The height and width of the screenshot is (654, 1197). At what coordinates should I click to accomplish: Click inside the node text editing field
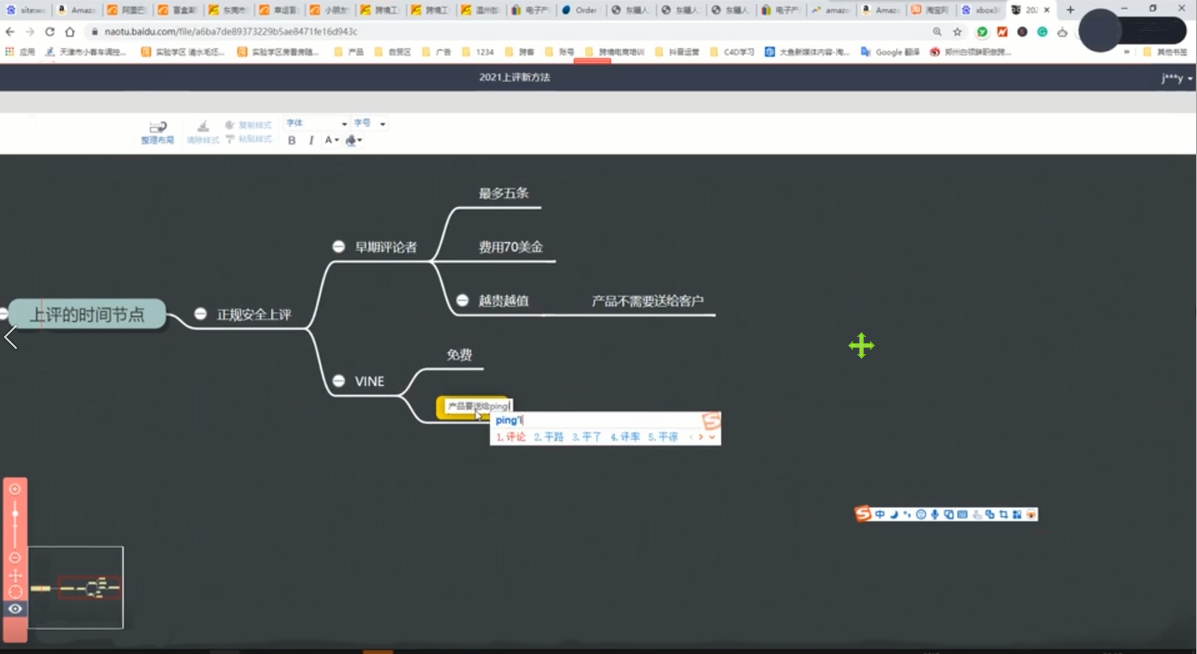(478, 406)
